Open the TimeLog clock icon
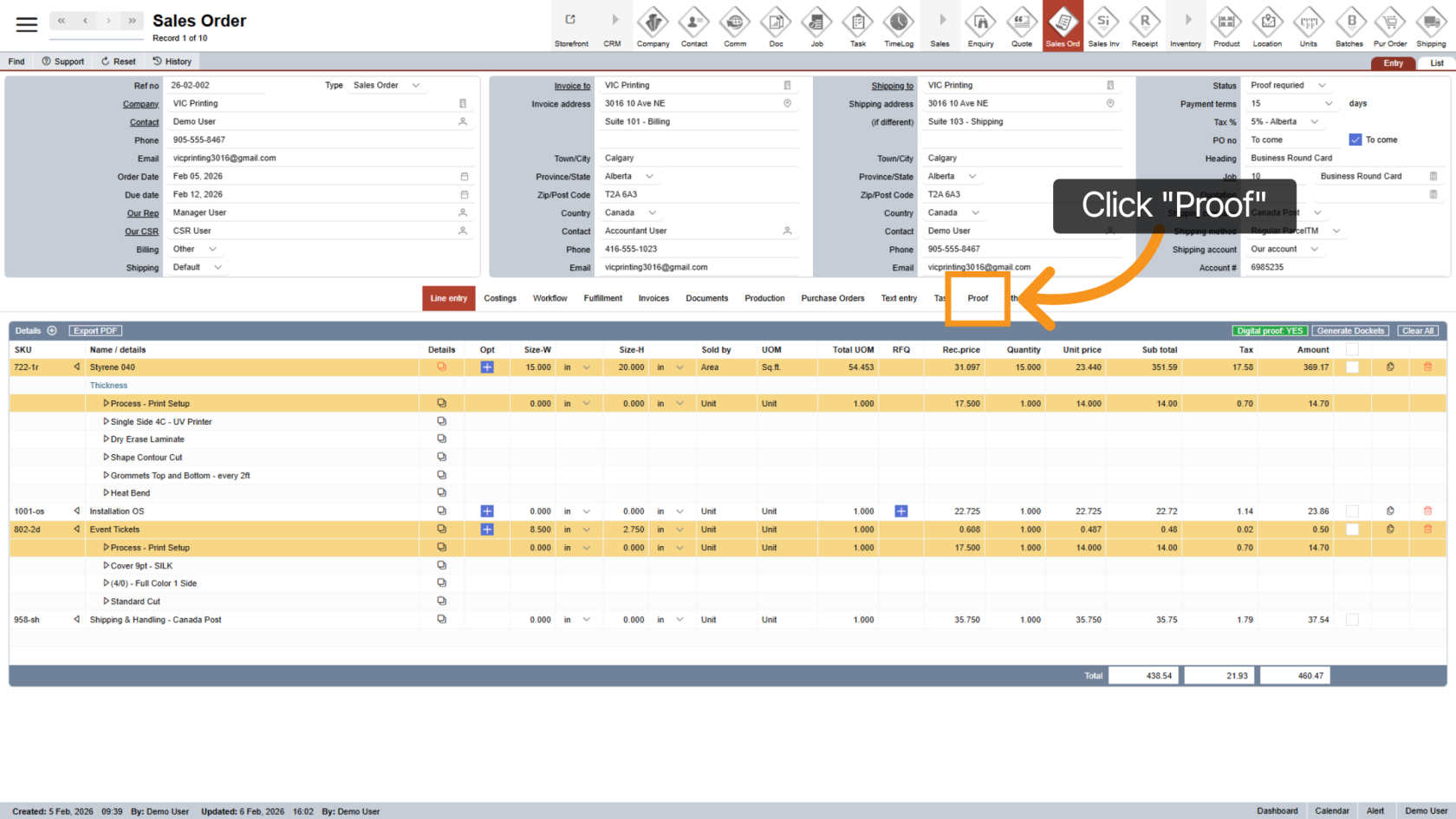Image resolution: width=1456 pixels, height=819 pixels. point(898,26)
